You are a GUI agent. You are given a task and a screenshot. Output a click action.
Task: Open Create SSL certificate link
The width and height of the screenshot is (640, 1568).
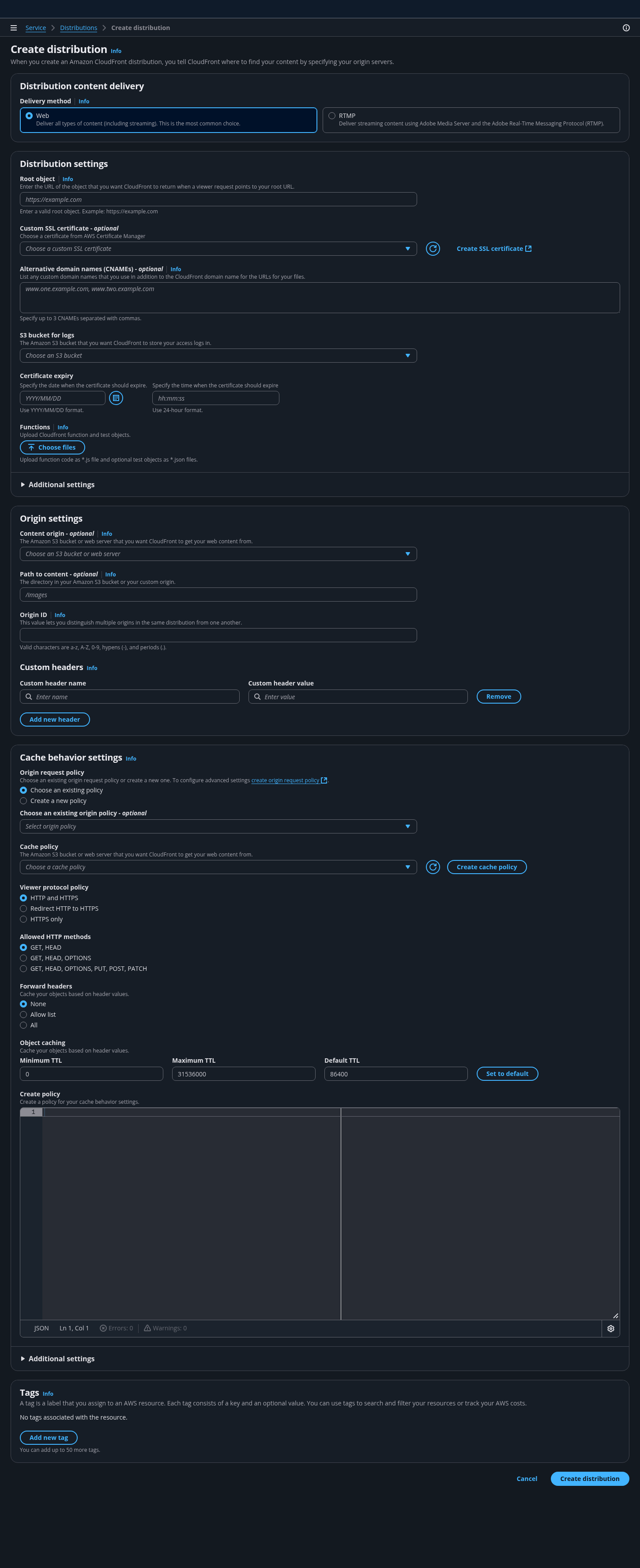[x=493, y=248]
